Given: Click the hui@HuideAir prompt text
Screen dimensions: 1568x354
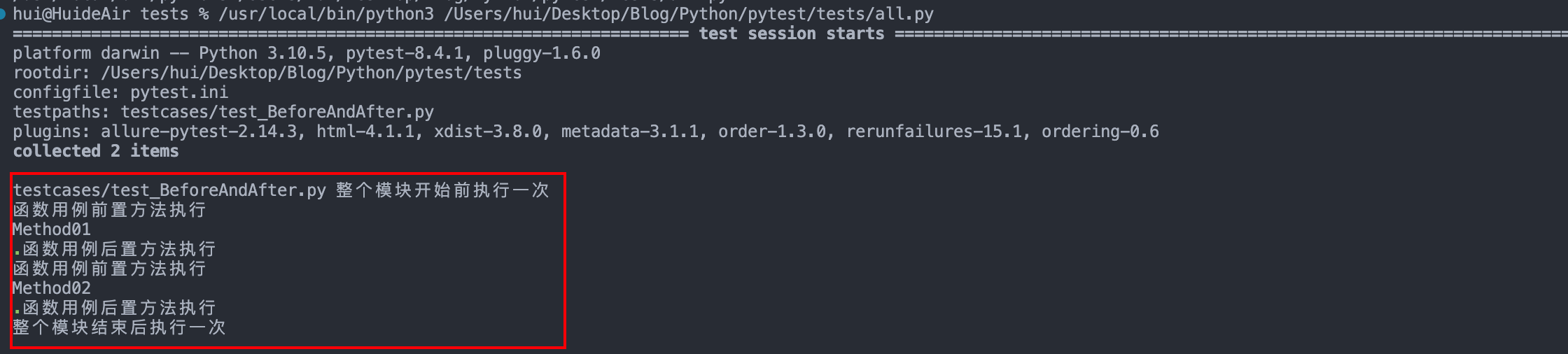Looking at the screenshot, I should [71, 14].
